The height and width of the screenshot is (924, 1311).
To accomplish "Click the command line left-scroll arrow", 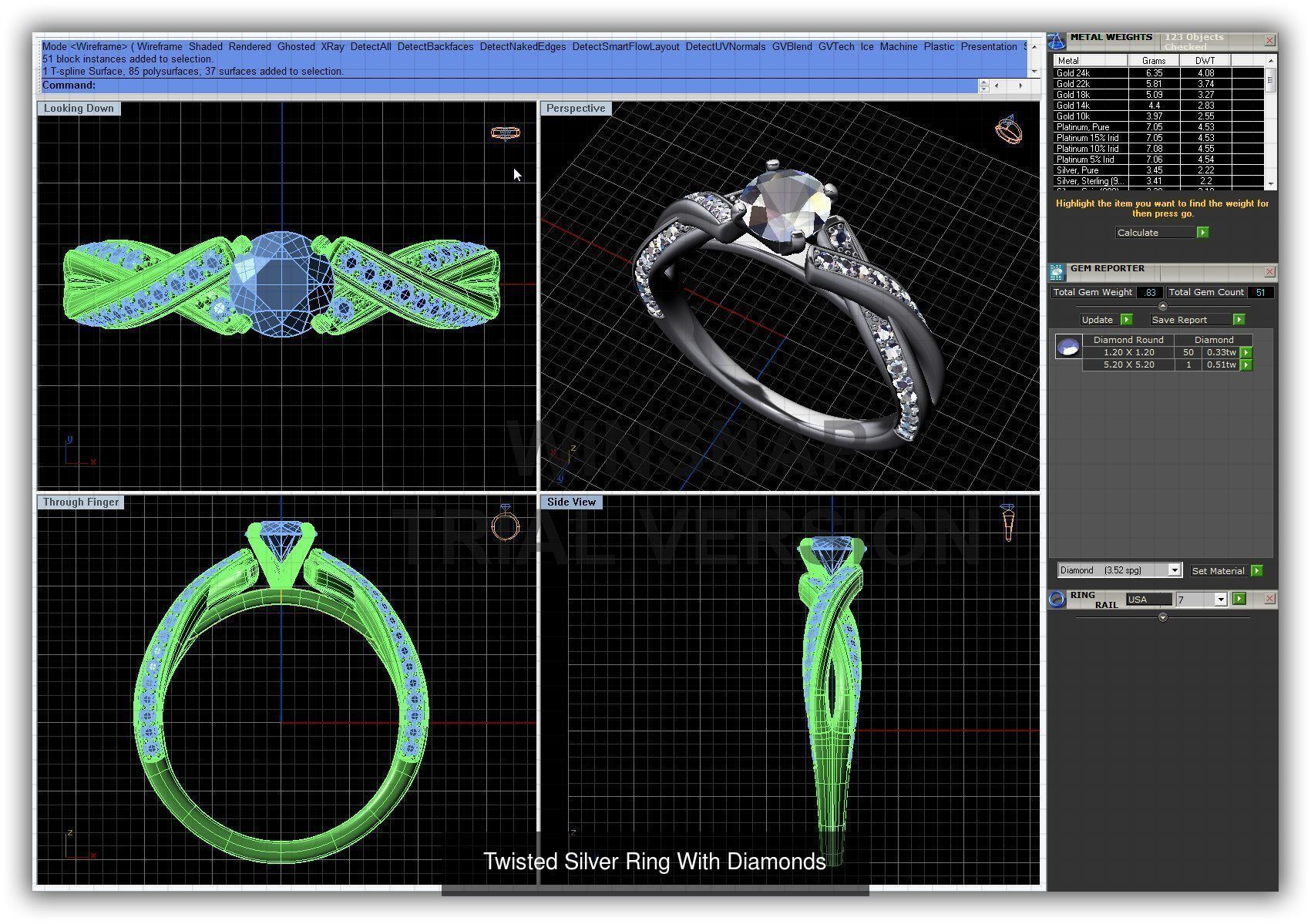I will coord(997,86).
